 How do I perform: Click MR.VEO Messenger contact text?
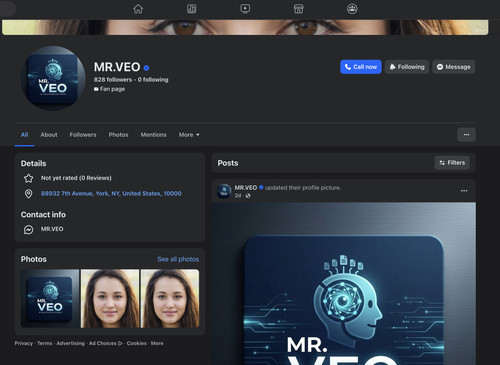pos(52,229)
